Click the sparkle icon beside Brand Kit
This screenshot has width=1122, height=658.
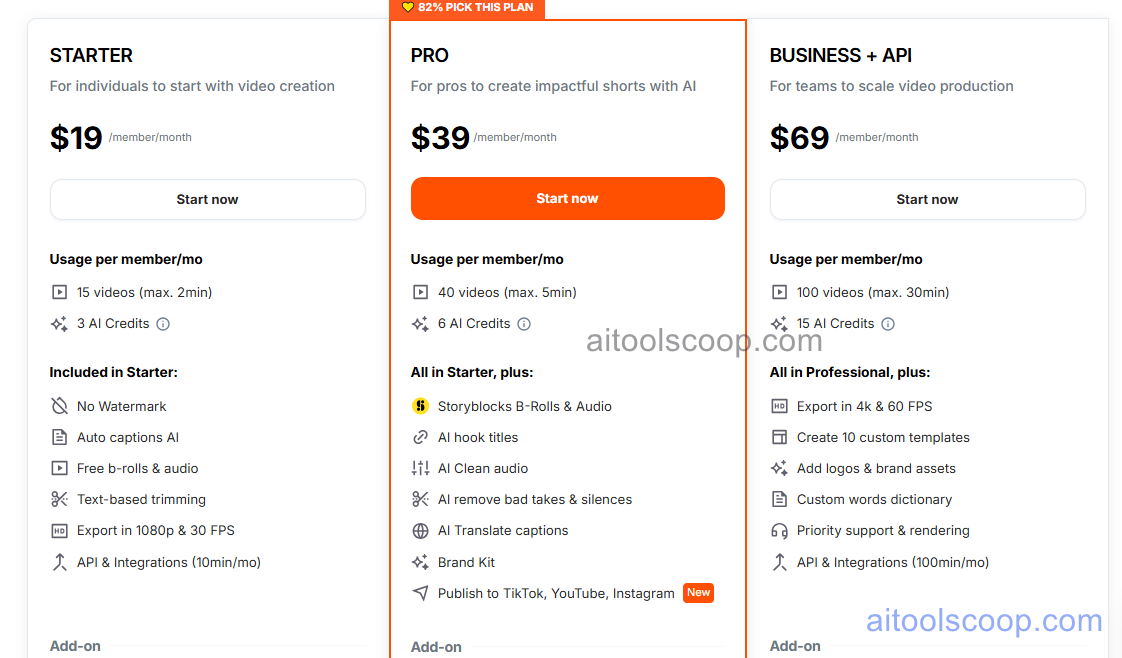(421, 562)
